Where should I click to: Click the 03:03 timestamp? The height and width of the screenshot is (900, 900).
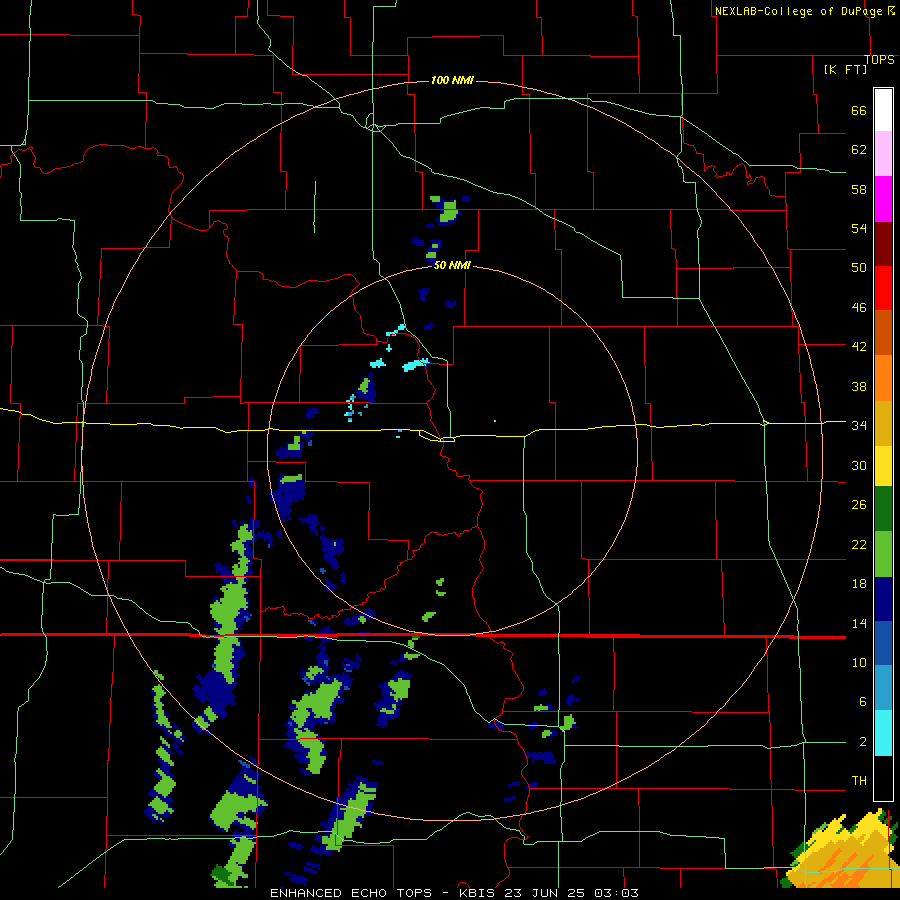[616, 893]
